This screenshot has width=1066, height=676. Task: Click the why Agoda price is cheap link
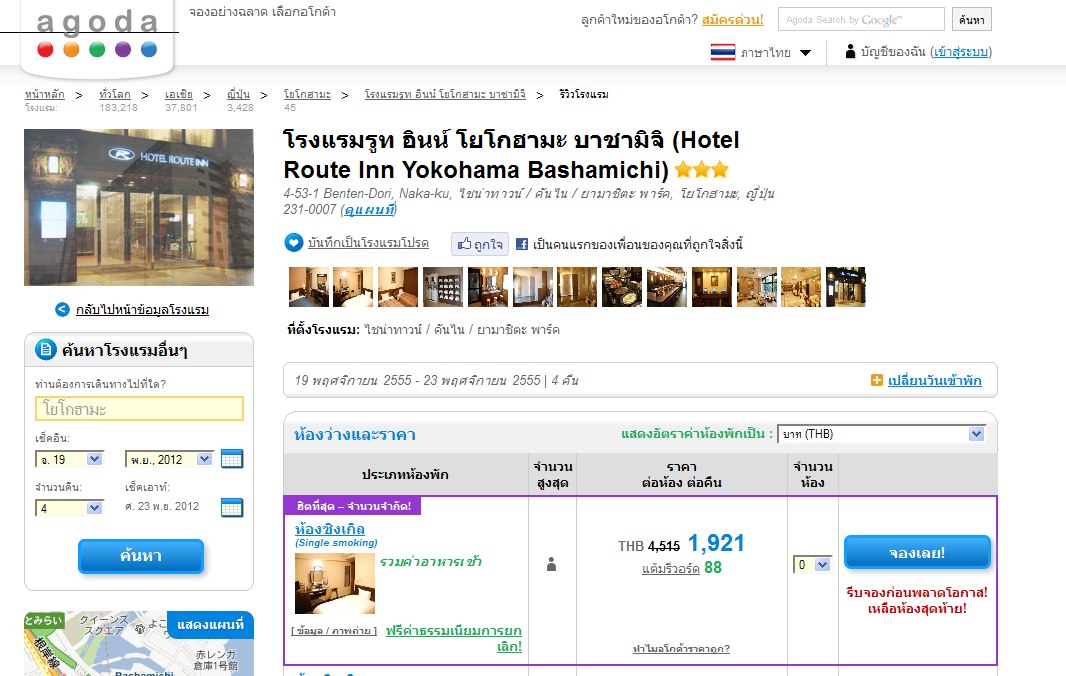681,649
